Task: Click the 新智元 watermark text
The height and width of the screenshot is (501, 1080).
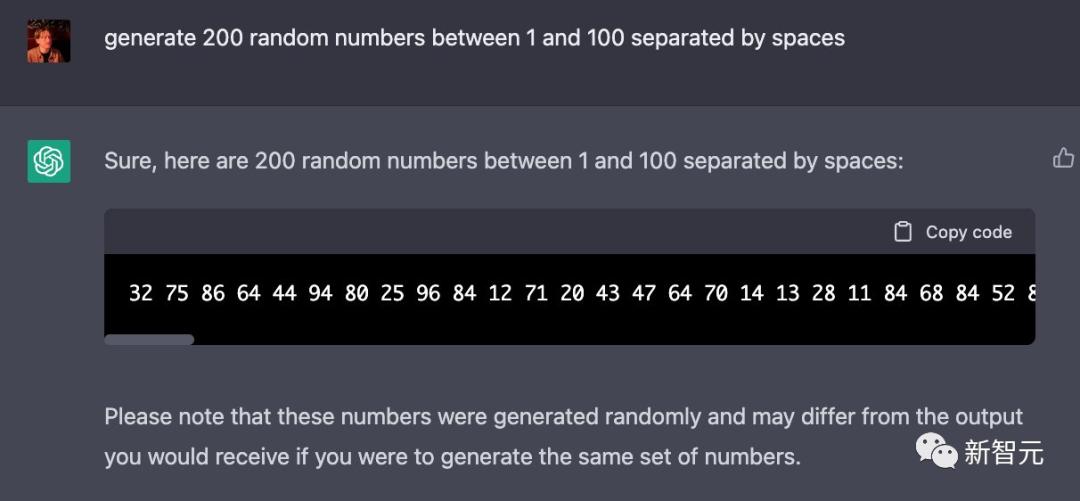Action: coord(1003,453)
